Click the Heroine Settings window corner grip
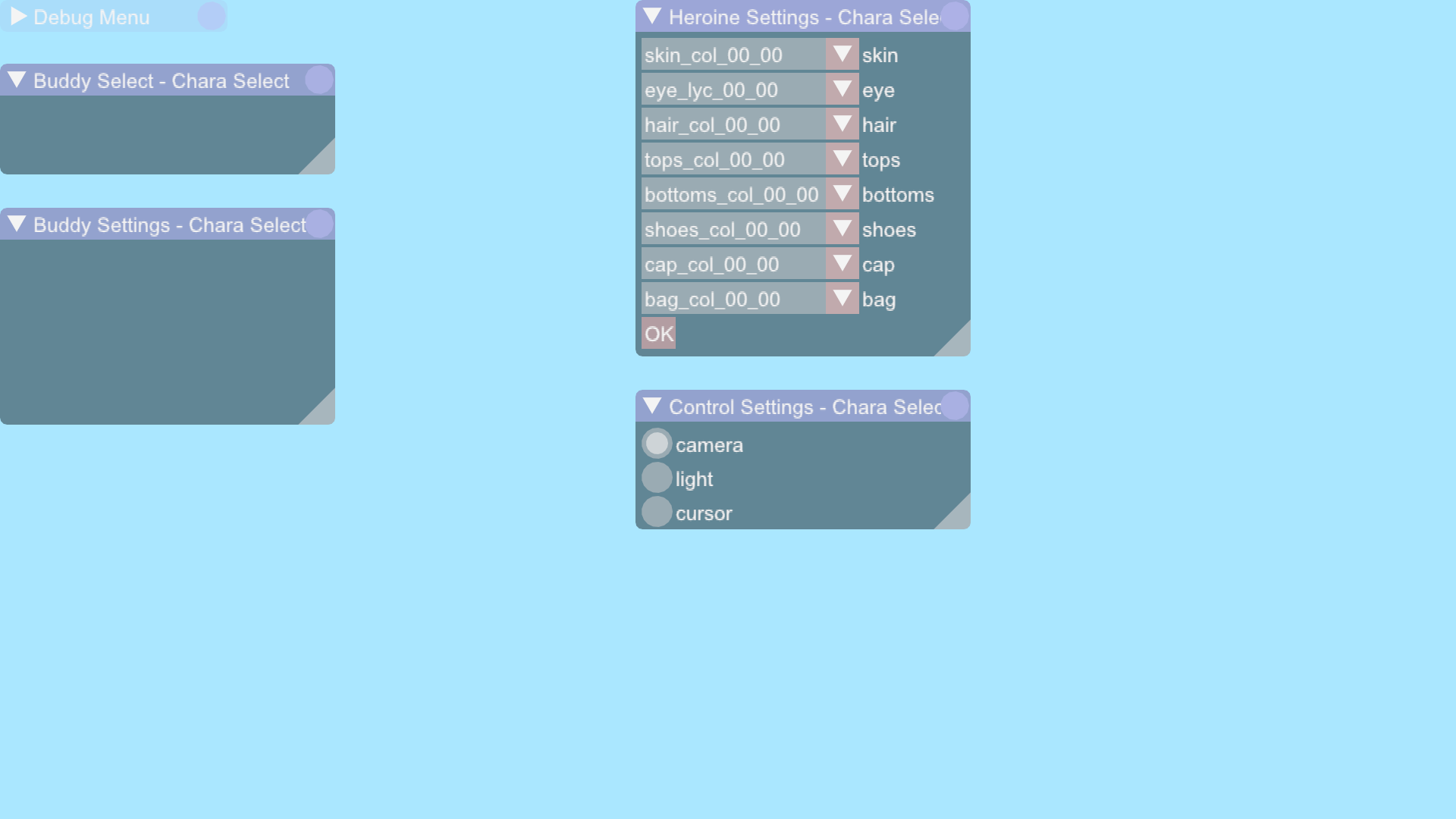 click(x=957, y=343)
